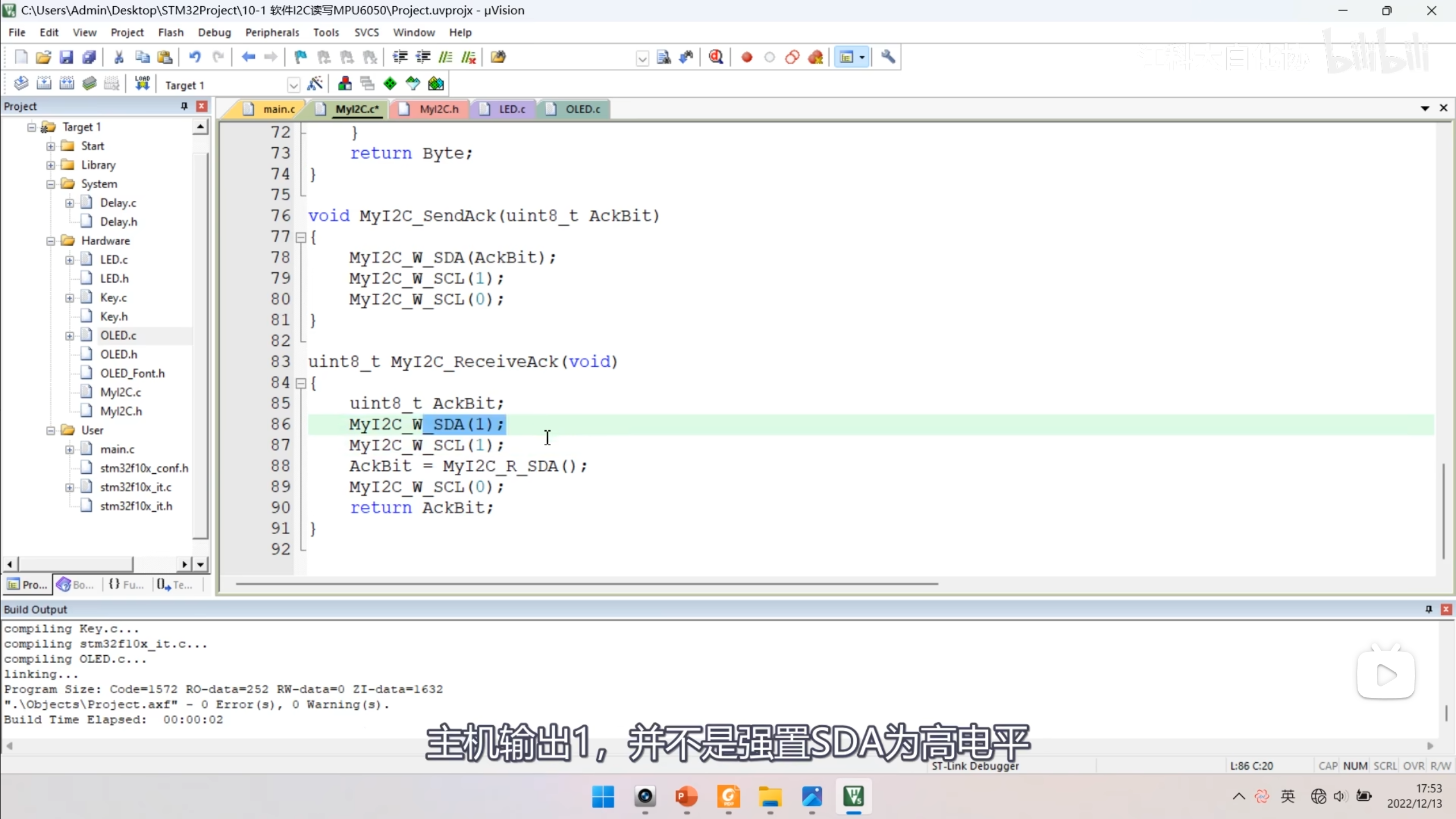Click the Save file toolbar icon

click(66, 57)
